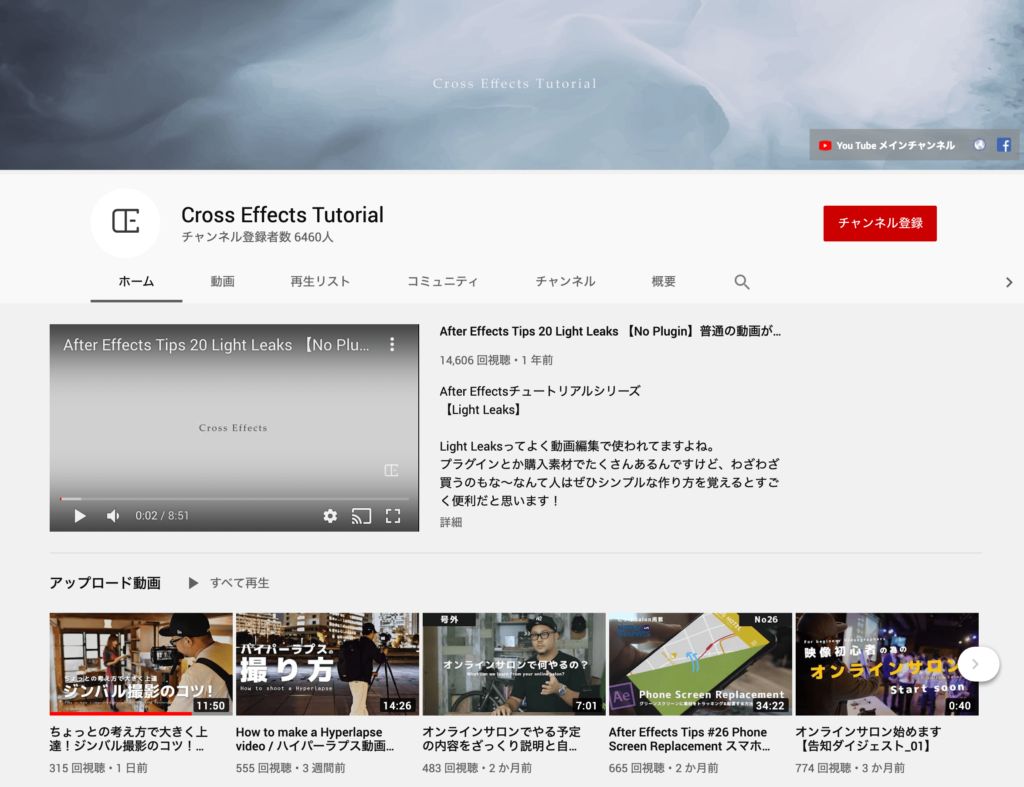Click the Cross Effects watermark in player
The width and height of the screenshot is (1024, 787).
391,470
